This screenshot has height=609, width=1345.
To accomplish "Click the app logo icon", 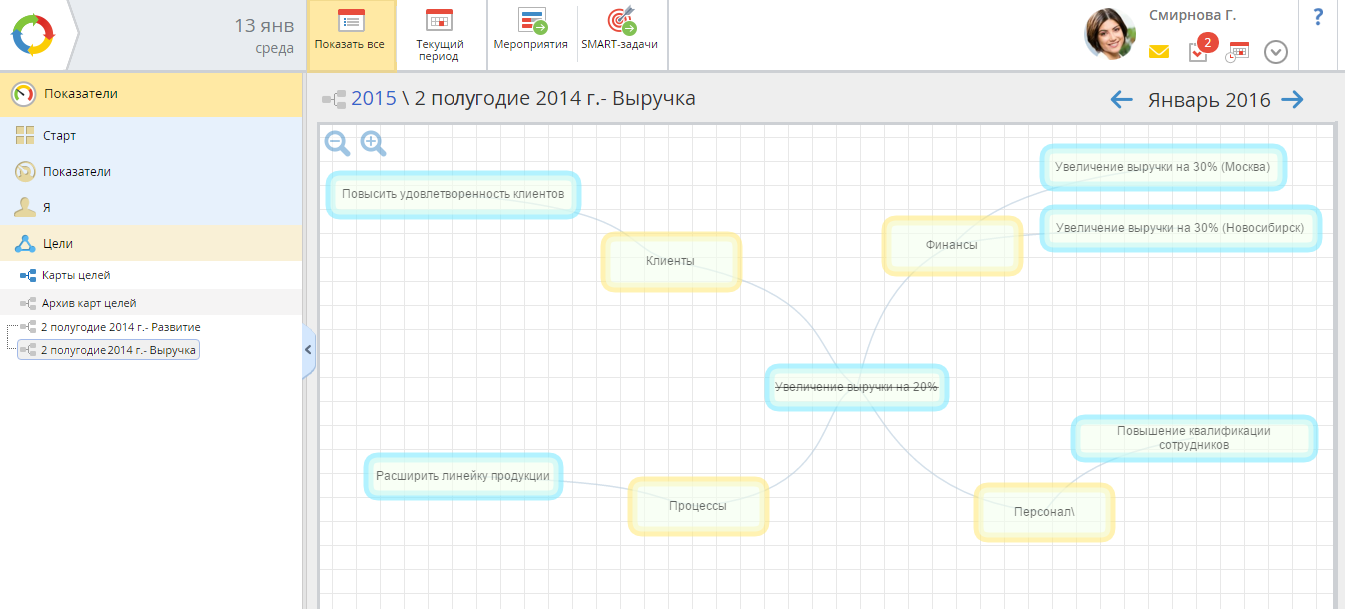I will pos(33,35).
